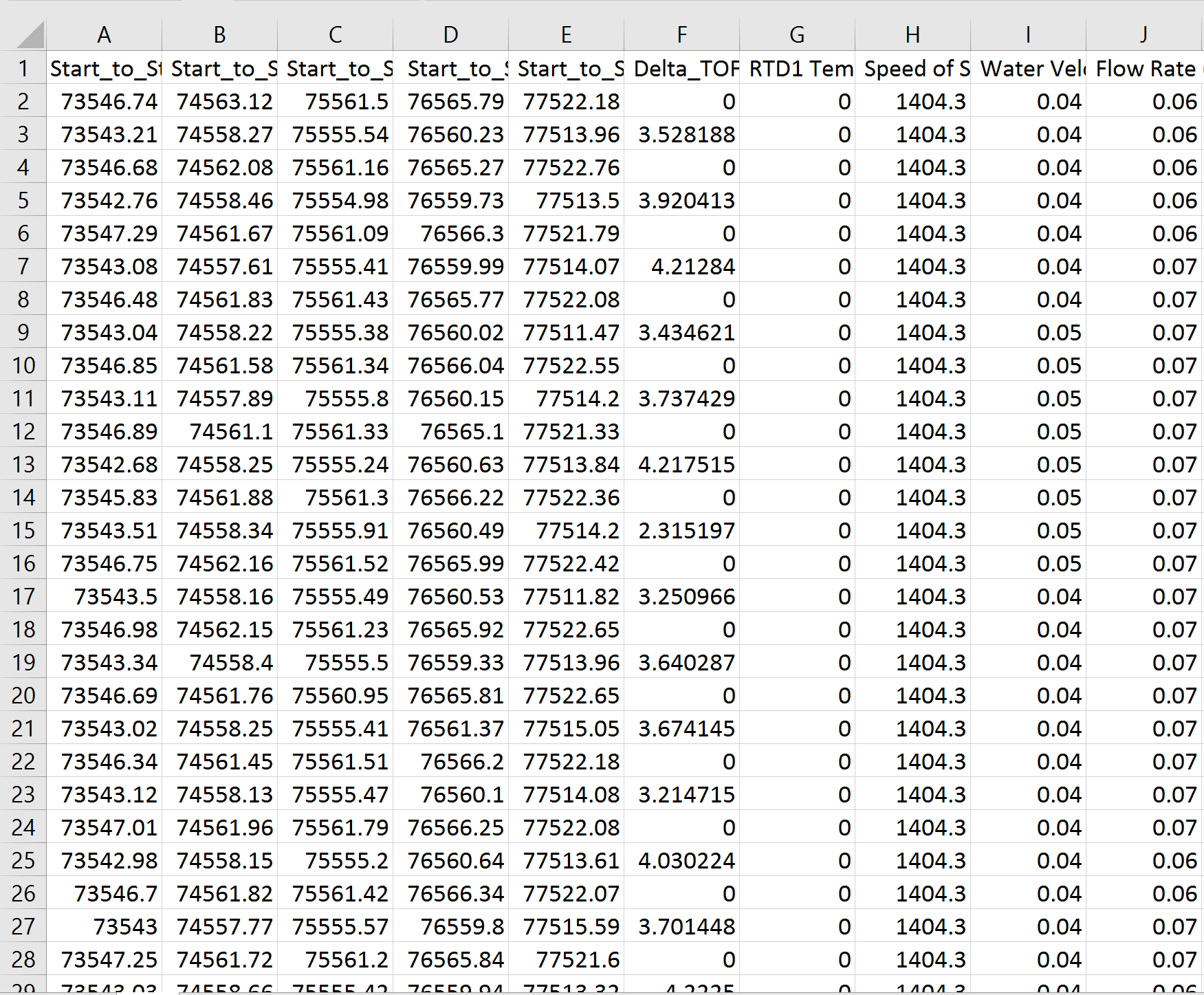The height and width of the screenshot is (995, 1204).
Task: Click cell D21 with 76561.37
Action: [450, 728]
